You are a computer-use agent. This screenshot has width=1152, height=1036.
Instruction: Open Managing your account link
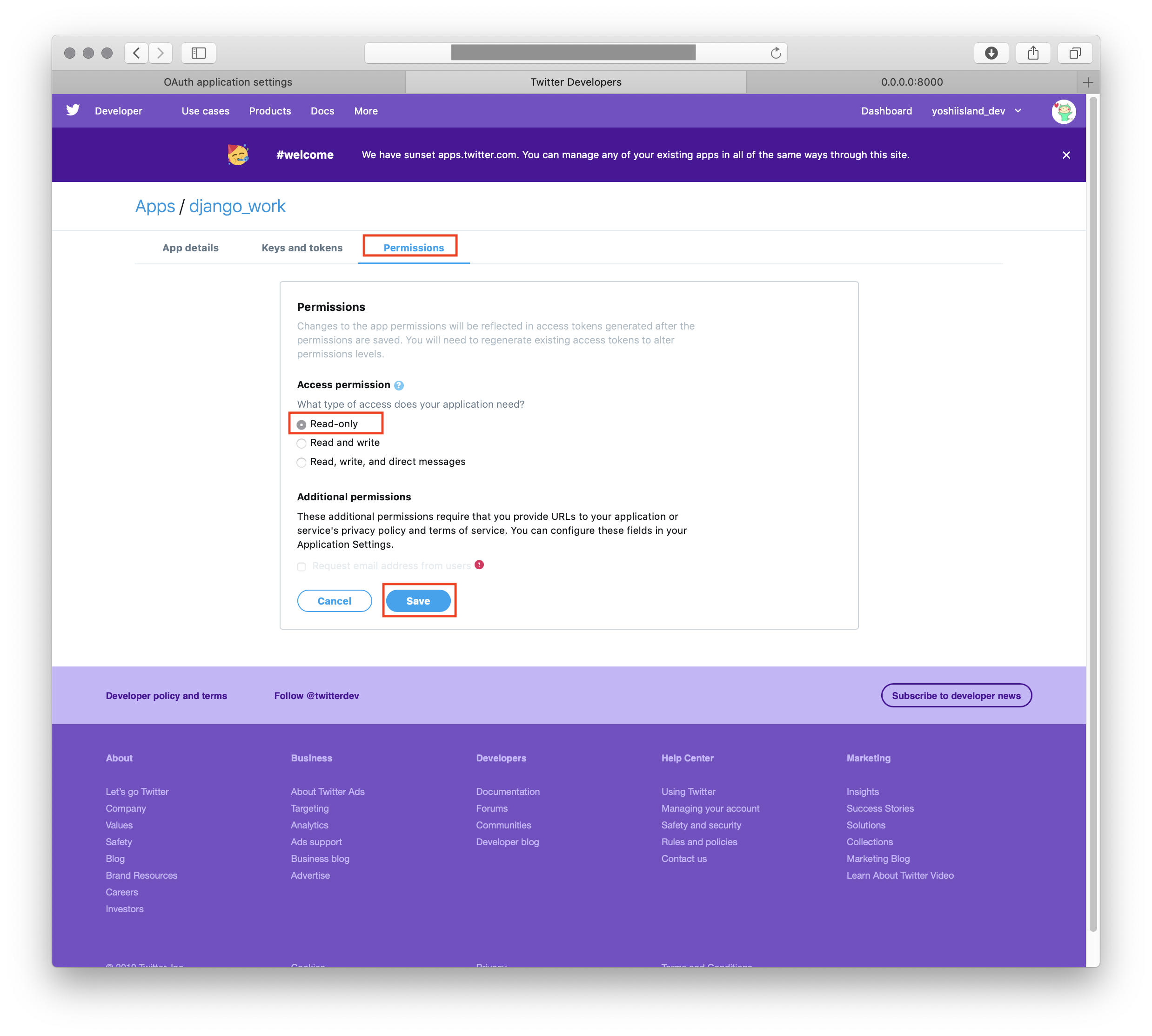click(710, 808)
